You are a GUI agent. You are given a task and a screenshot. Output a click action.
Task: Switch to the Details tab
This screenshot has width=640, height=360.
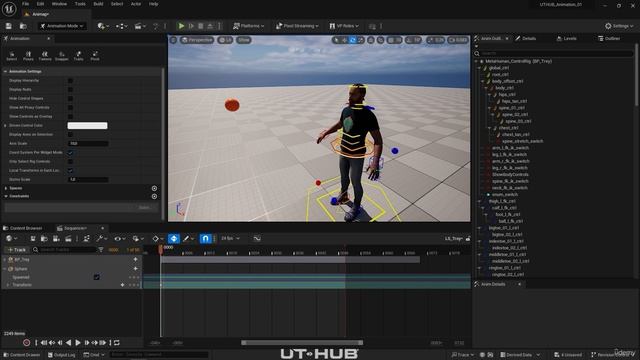(x=525, y=38)
